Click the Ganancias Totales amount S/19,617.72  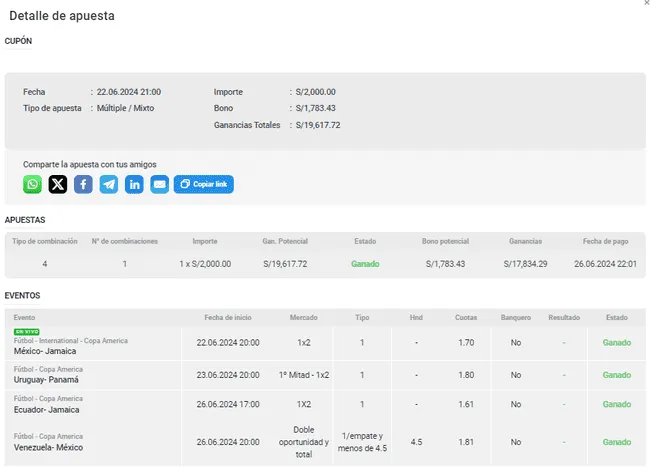tap(318, 125)
